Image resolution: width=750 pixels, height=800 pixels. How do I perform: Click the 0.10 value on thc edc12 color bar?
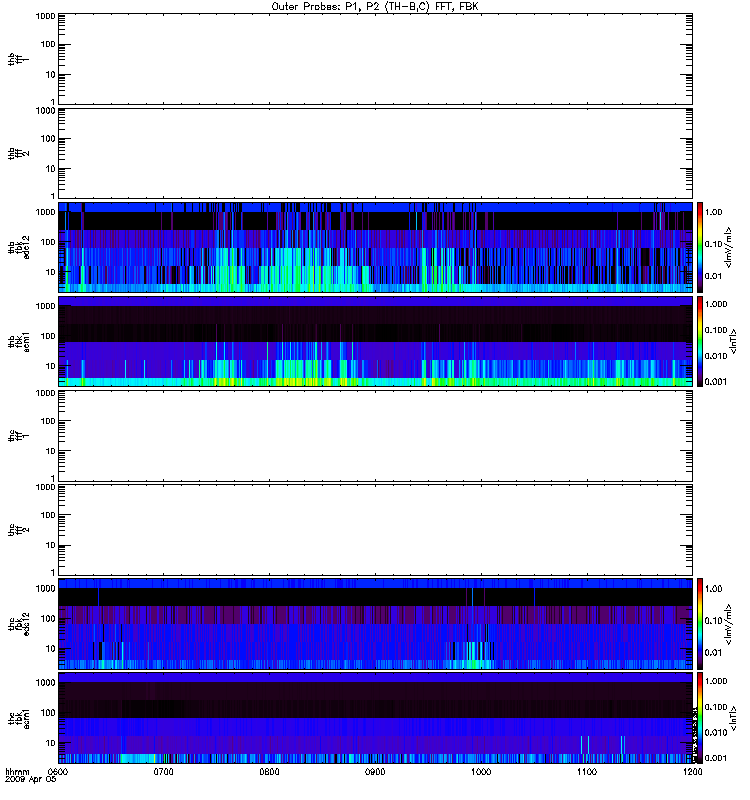pyautogui.click(x=713, y=620)
